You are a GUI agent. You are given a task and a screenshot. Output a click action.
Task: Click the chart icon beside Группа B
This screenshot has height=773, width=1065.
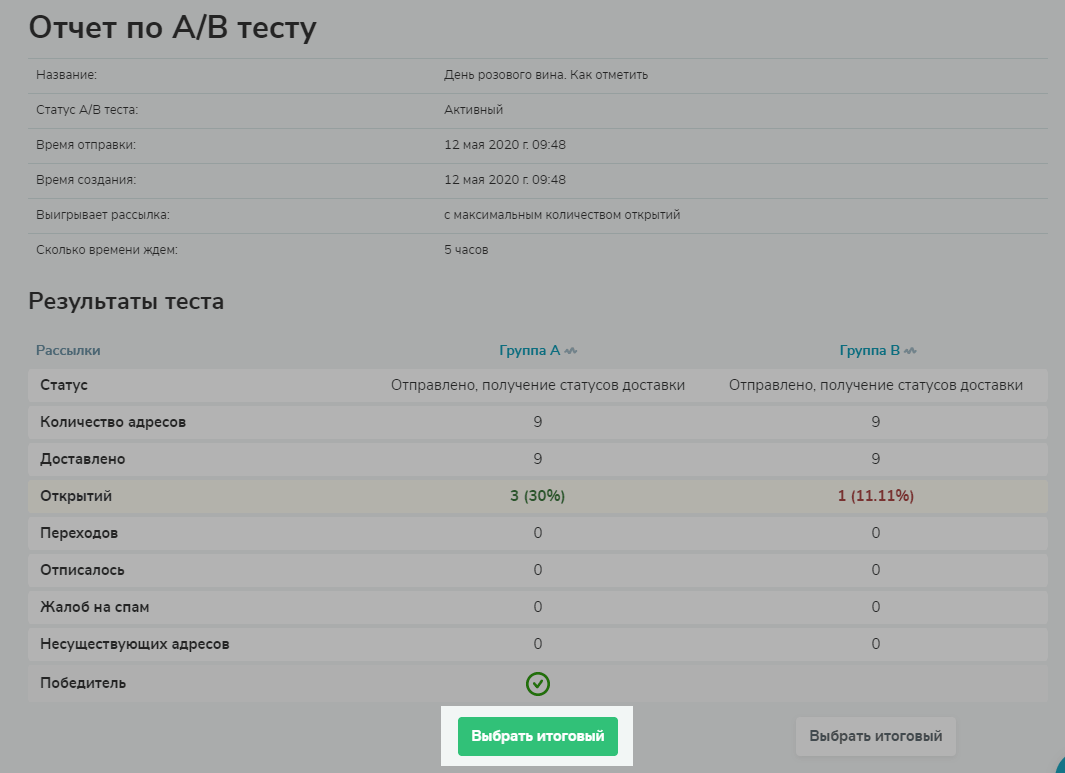point(910,351)
